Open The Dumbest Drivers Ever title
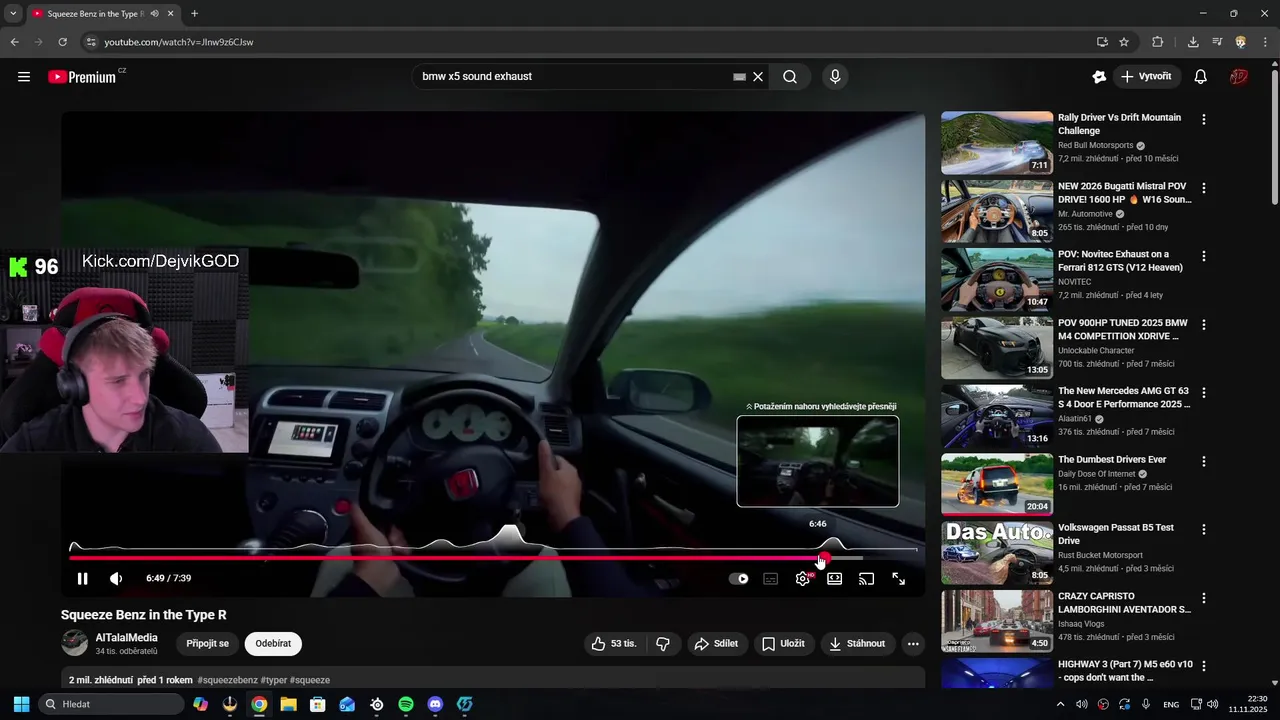The width and height of the screenshot is (1280, 720). tap(1112, 460)
